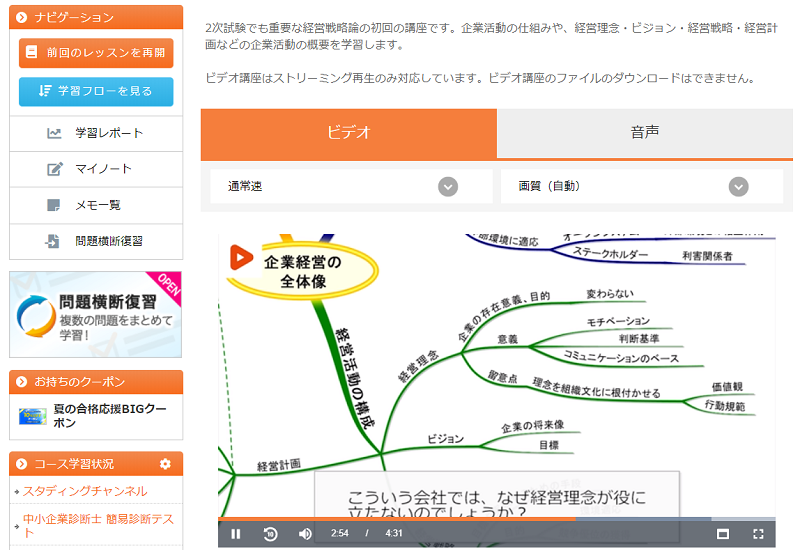Toggle theater mode in video player
This screenshot has height=550, width=800.
722,534
